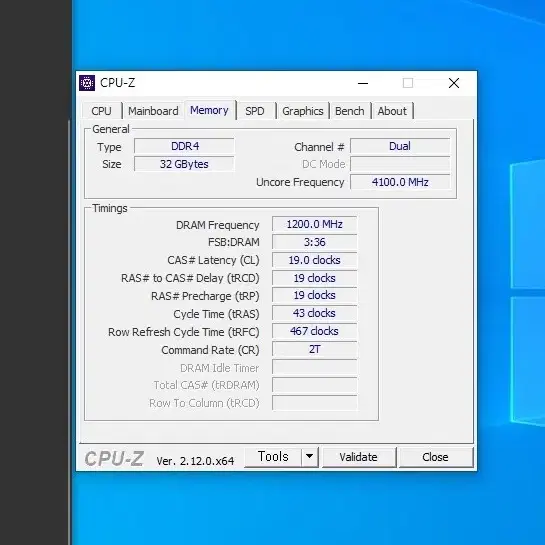This screenshot has height=545, width=545.
Task: Click the 467 clocks tRFC value
Action: click(315, 331)
